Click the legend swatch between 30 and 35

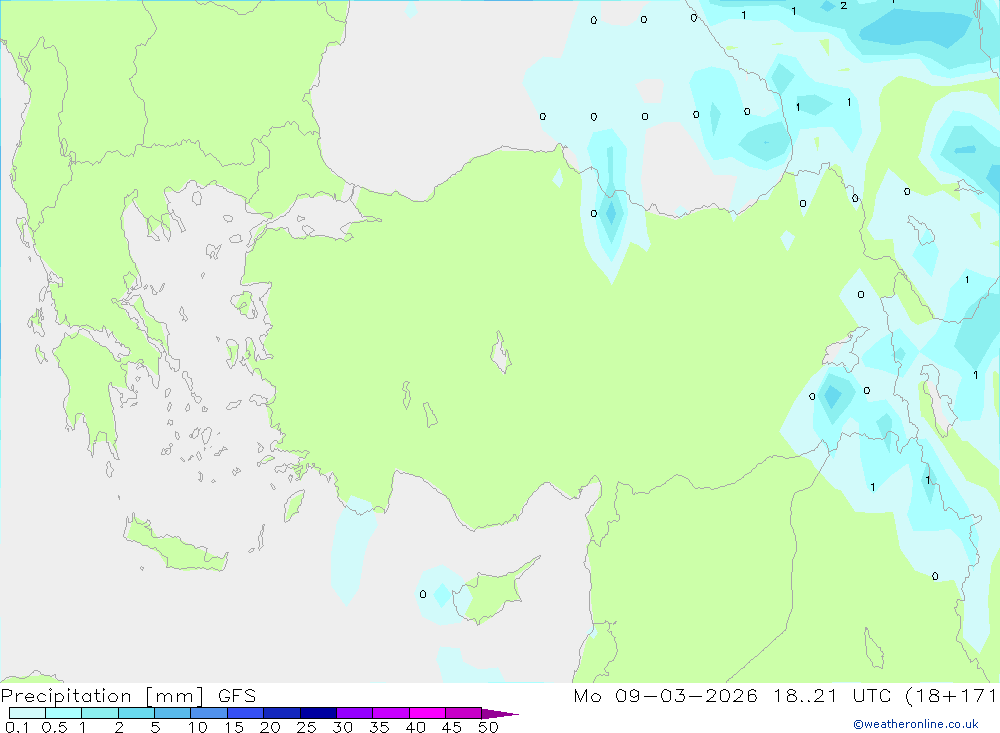(x=354, y=713)
